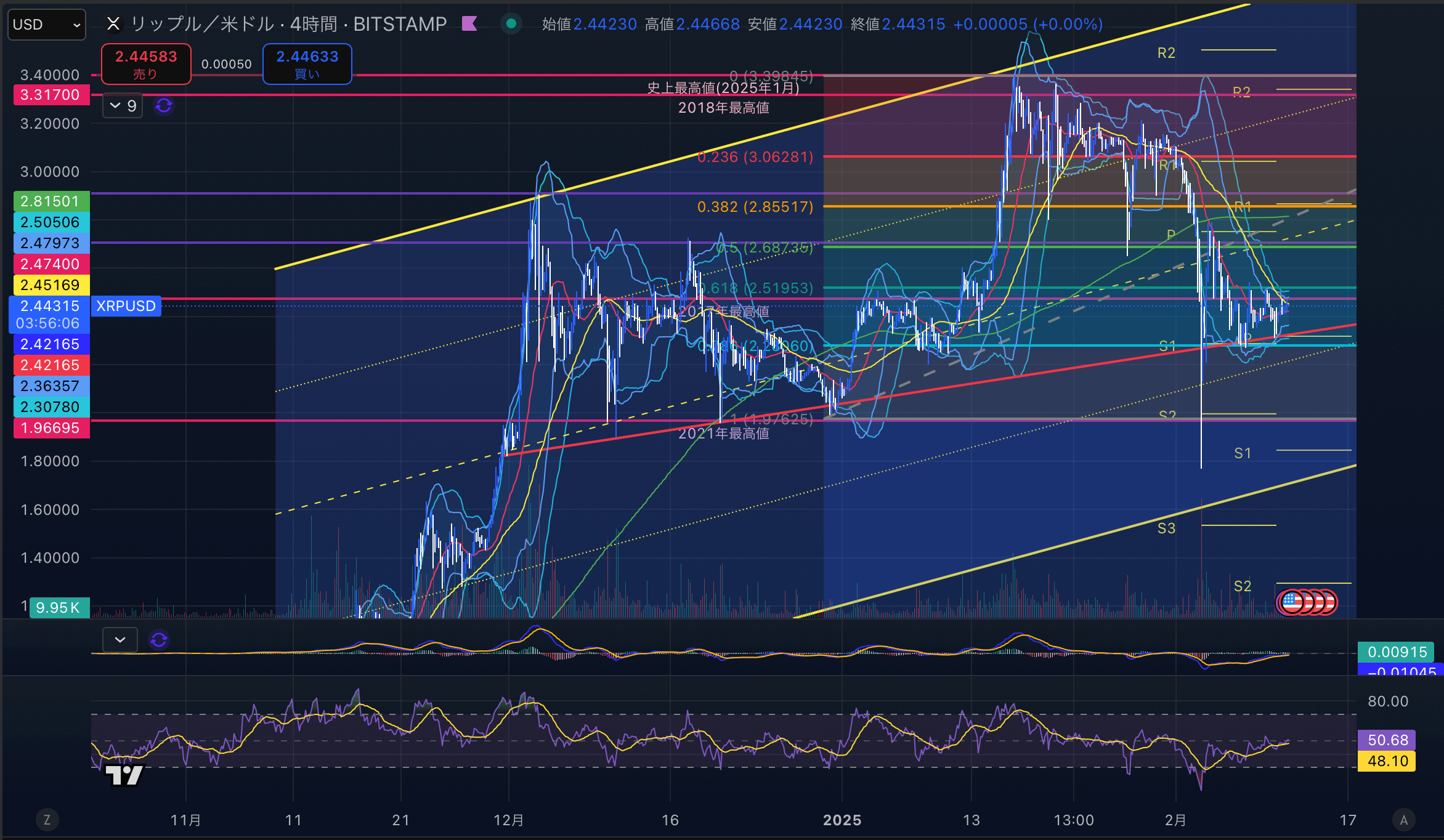Click the 4時間 interval text
1444x840 pixels.
click(314, 24)
